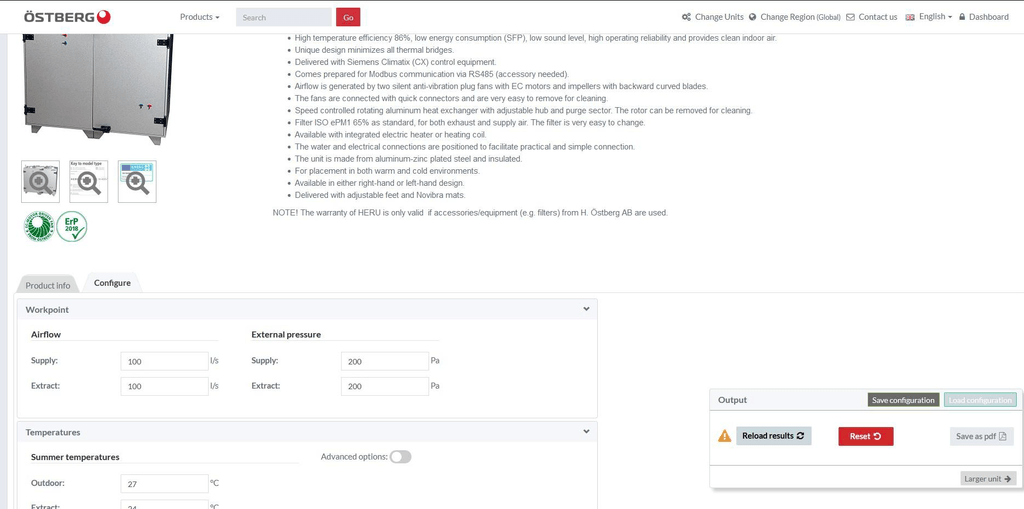Click the Change Units link
Screen dimensions: 1024x509
click(x=713, y=17)
